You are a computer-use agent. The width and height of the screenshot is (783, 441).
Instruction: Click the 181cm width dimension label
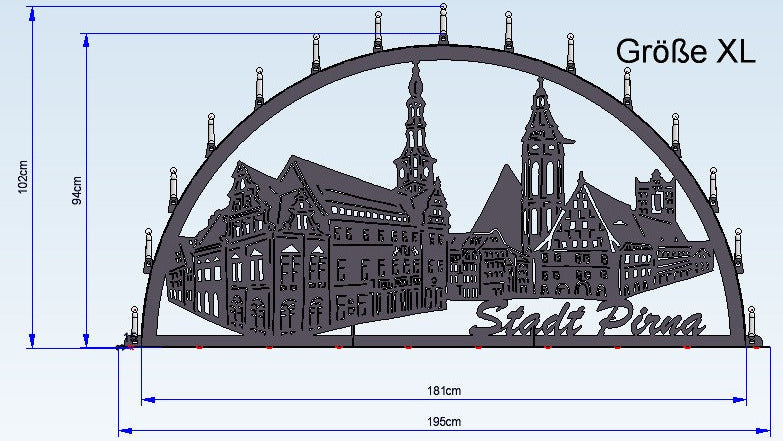tap(443, 390)
